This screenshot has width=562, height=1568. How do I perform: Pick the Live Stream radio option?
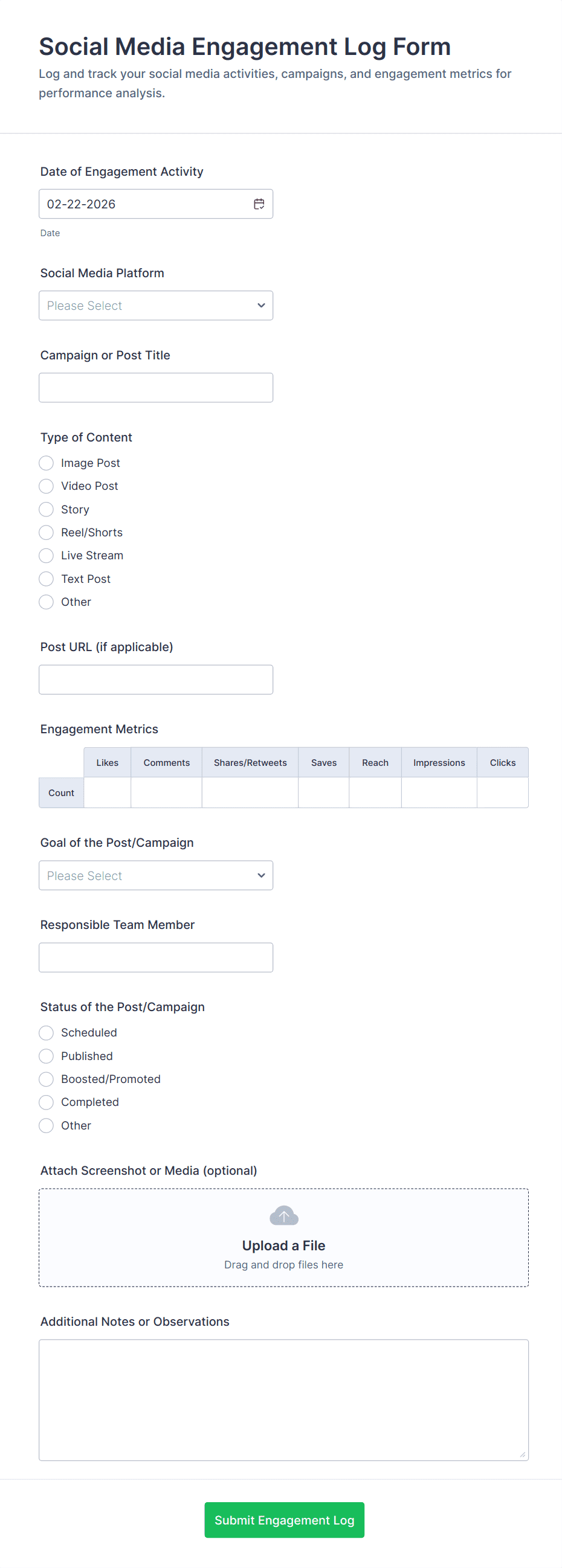tap(47, 556)
